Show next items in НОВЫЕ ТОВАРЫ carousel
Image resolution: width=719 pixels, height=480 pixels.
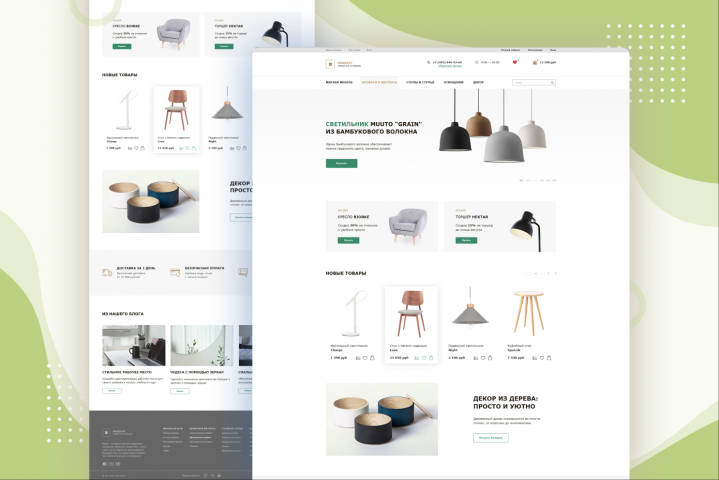coord(555,273)
